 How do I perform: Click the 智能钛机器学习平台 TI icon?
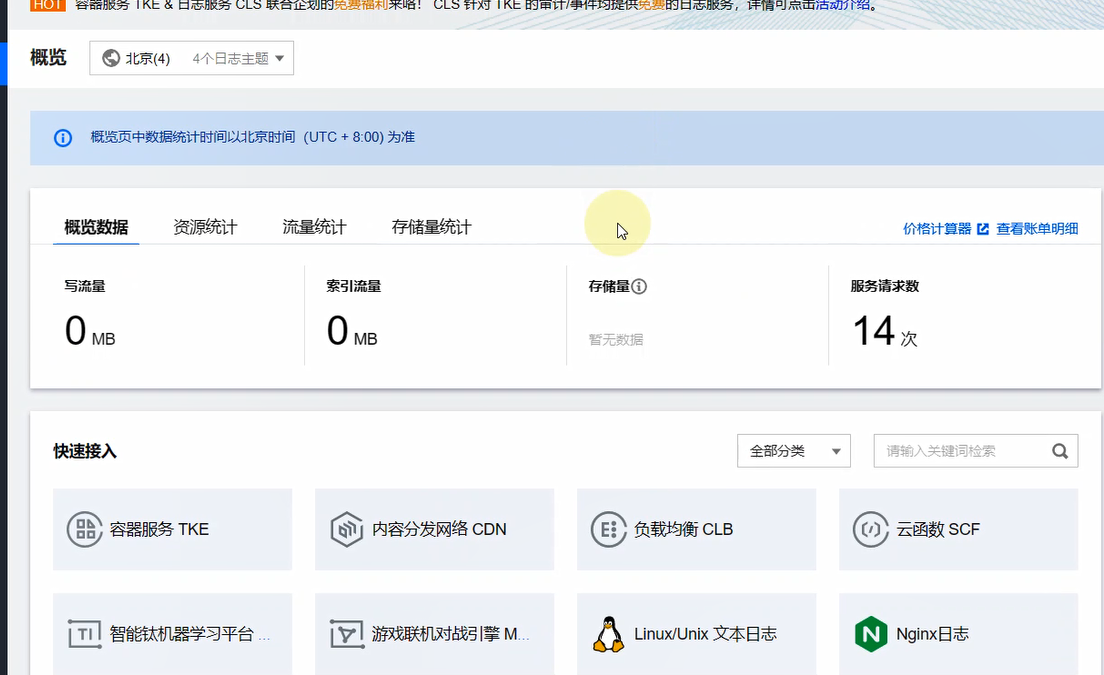coord(84,634)
